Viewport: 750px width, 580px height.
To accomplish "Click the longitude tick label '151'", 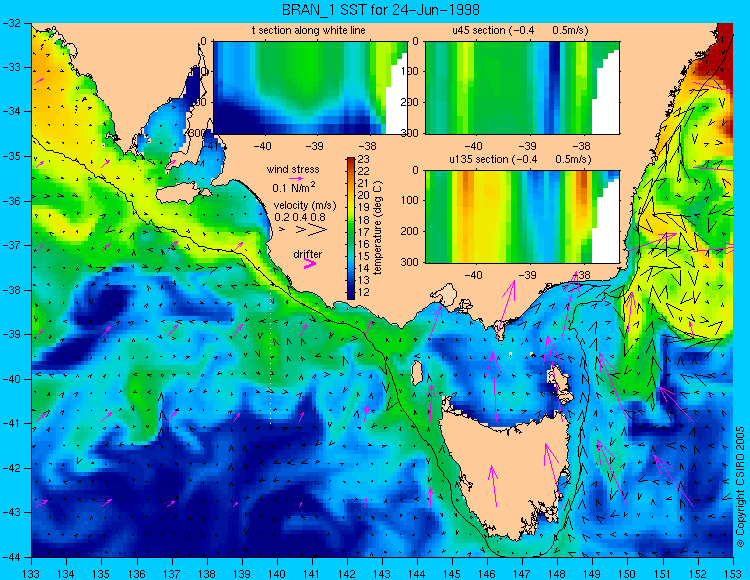I will click(663, 574).
